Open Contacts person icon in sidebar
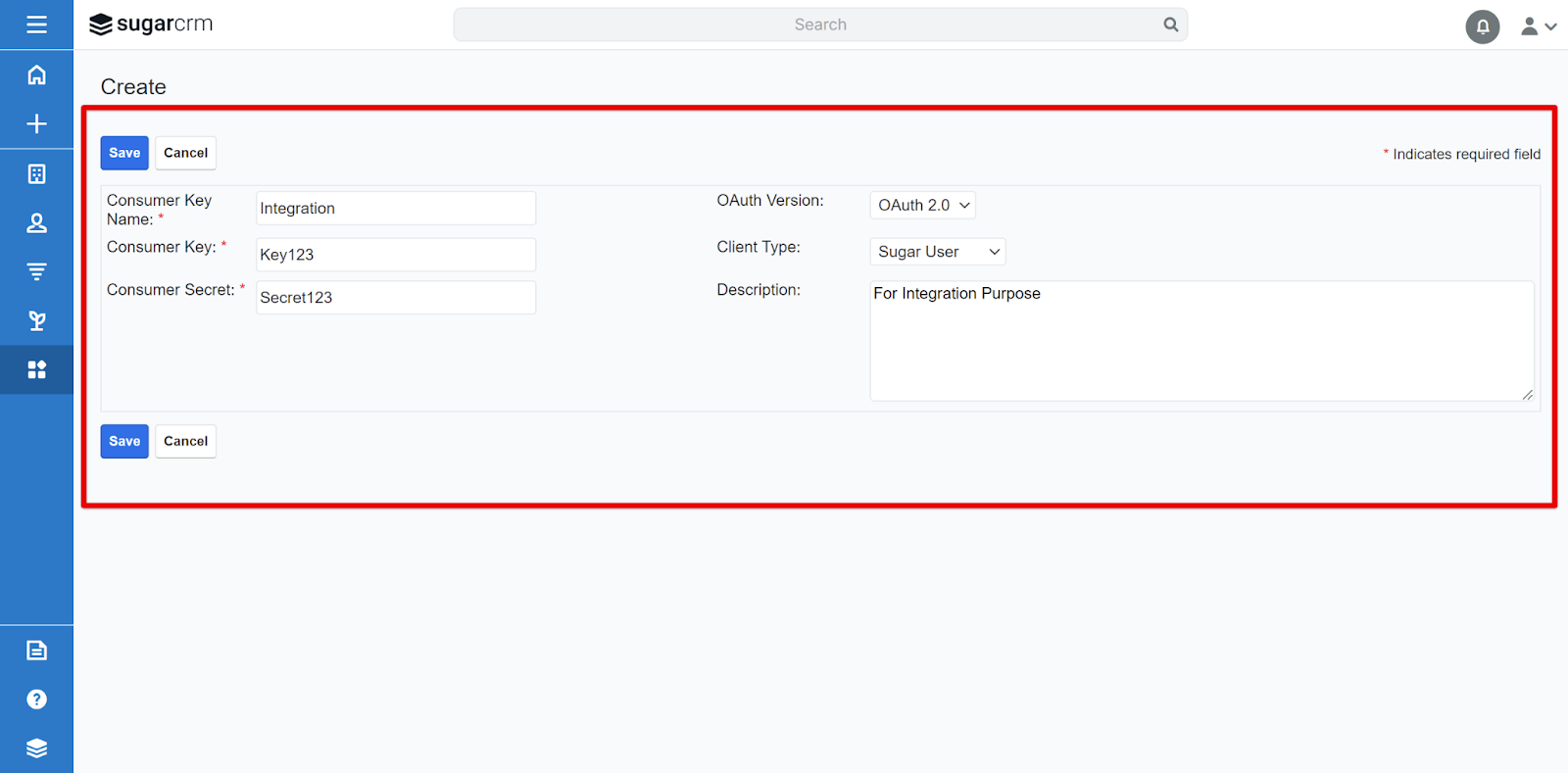The height and width of the screenshot is (773, 1568). coord(36,222)
